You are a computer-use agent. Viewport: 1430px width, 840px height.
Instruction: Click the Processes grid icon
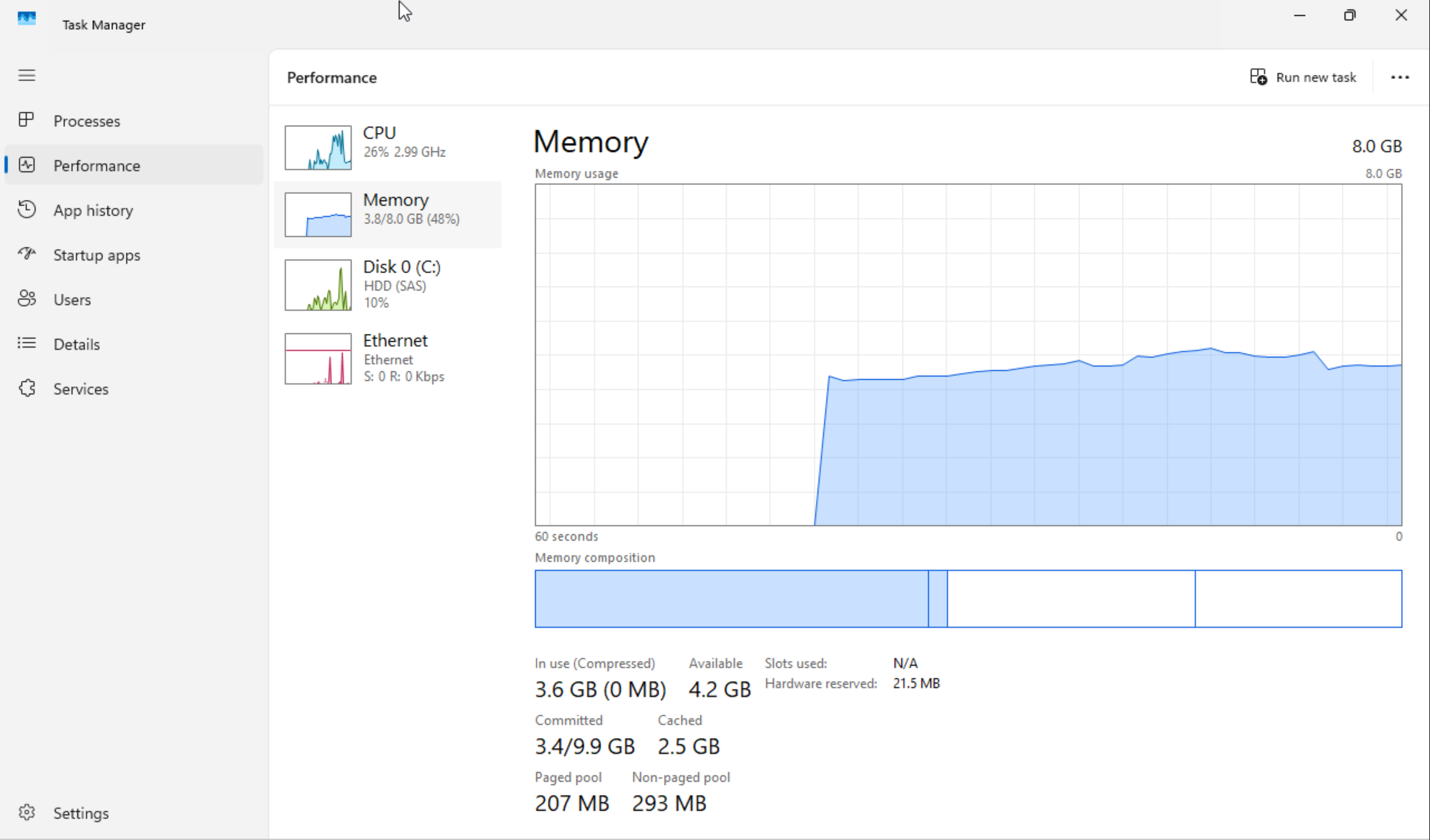point(26,120)
